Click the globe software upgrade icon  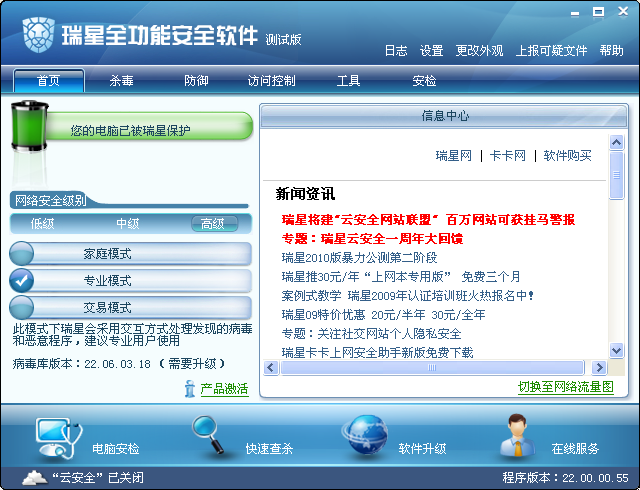tap(364, 435)
